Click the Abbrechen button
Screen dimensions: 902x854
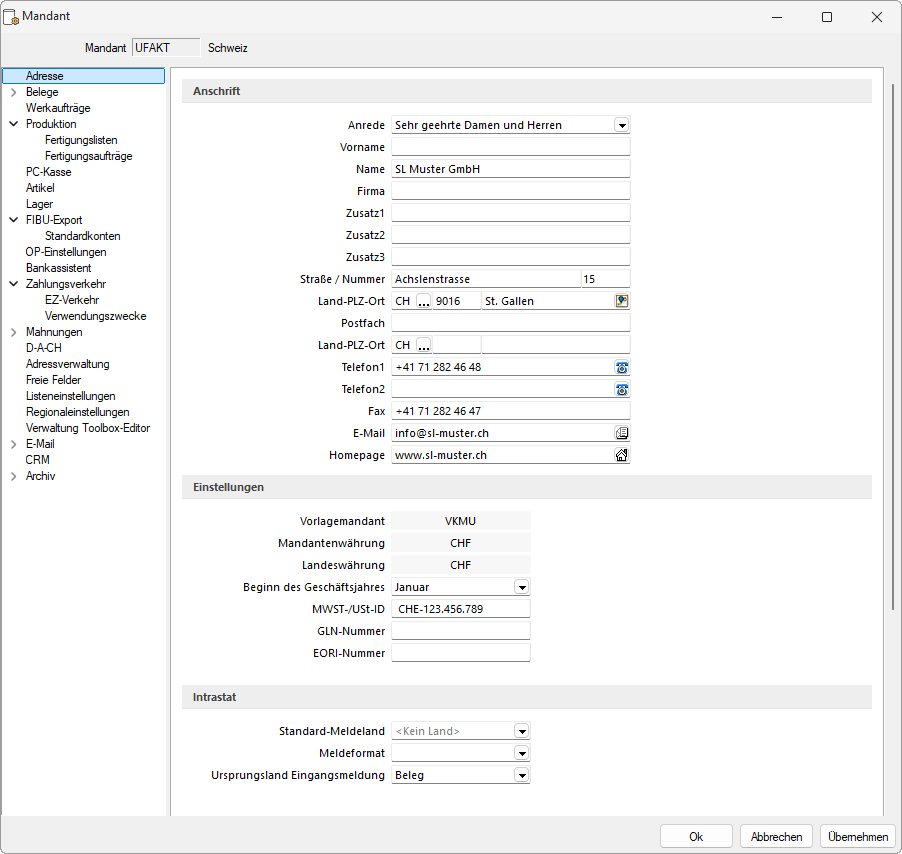tap(777, 837)
